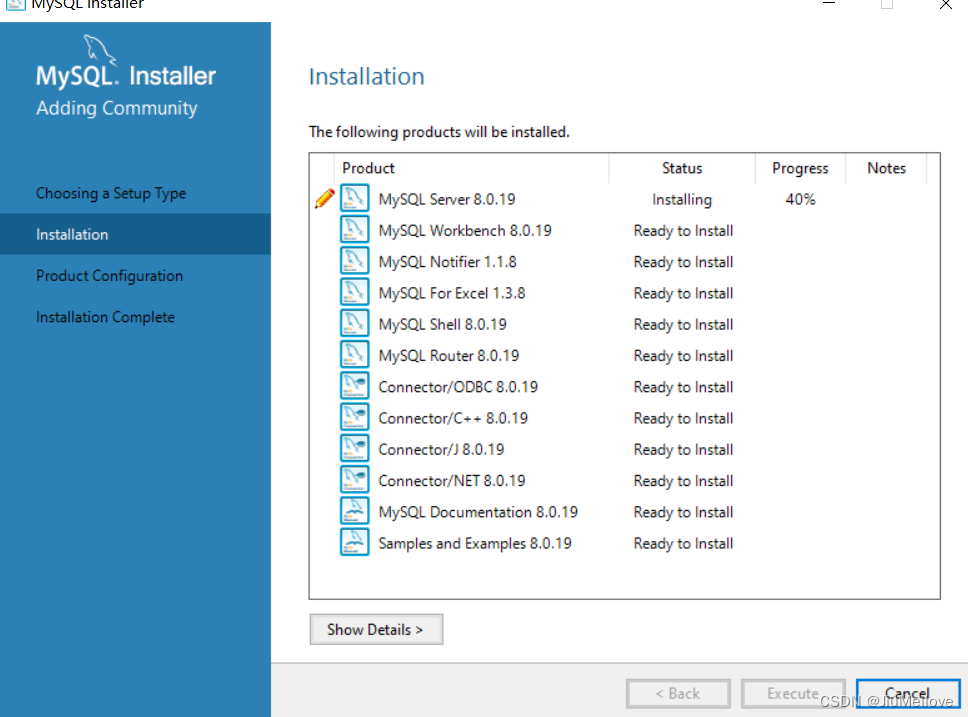Select the MySQL Router 8.0.19 row text
This screenshot has width=968, height=717.
[449, 356]
